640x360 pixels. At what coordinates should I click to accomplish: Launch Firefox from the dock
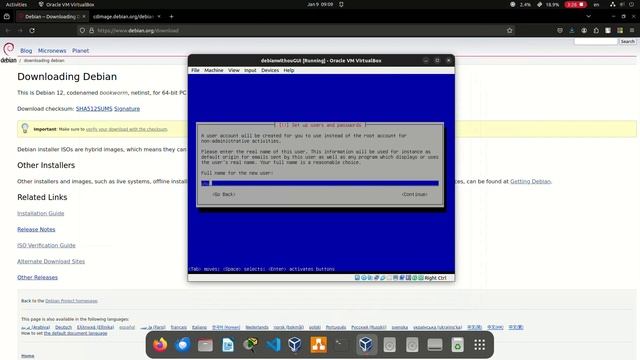(160, 345)
